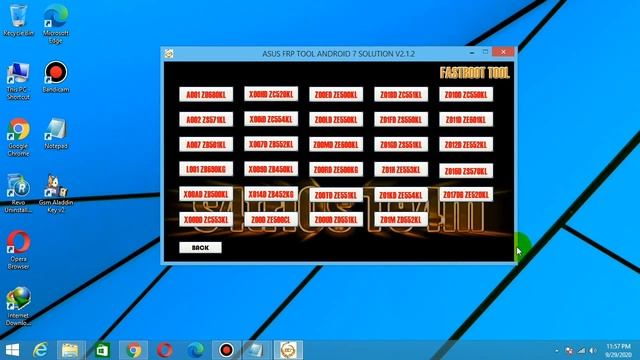Pick the X007D ZB552KL model button
The width and height of the screenshot is (640, 360).
pyautogui.click(x=271, y=144)
